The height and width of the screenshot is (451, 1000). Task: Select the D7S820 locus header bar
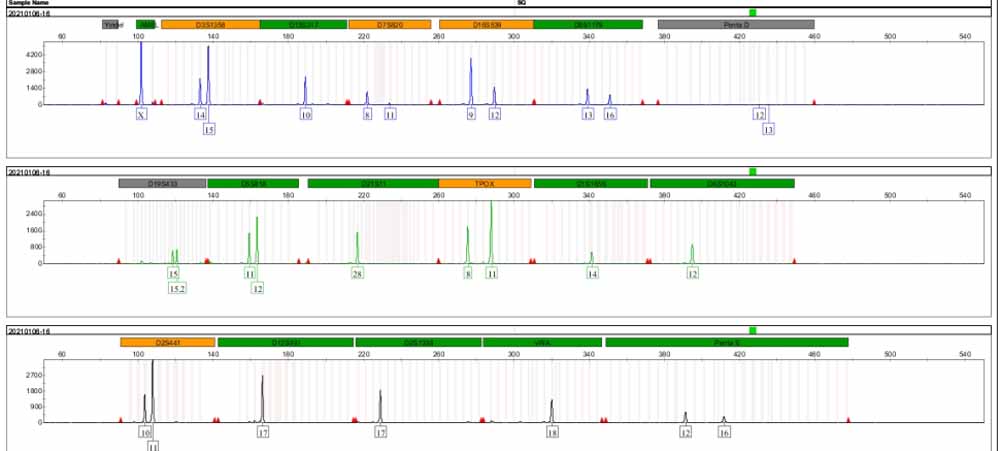[390, 24]
